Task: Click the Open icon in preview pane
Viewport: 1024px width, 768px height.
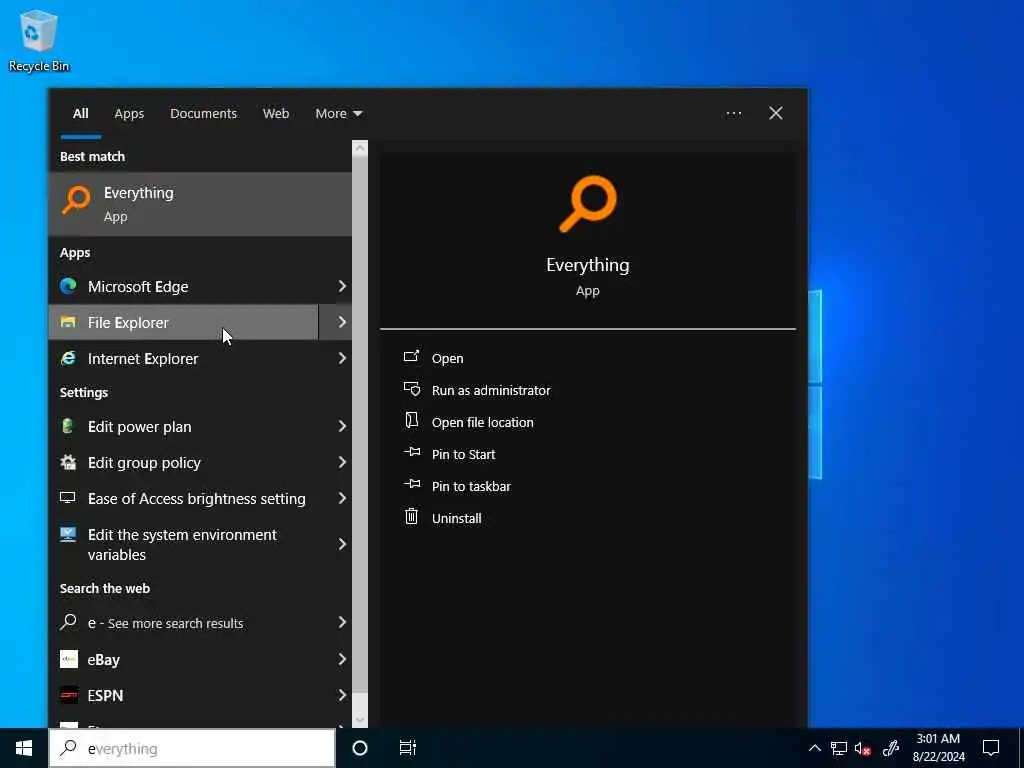Action: (411, 357)
